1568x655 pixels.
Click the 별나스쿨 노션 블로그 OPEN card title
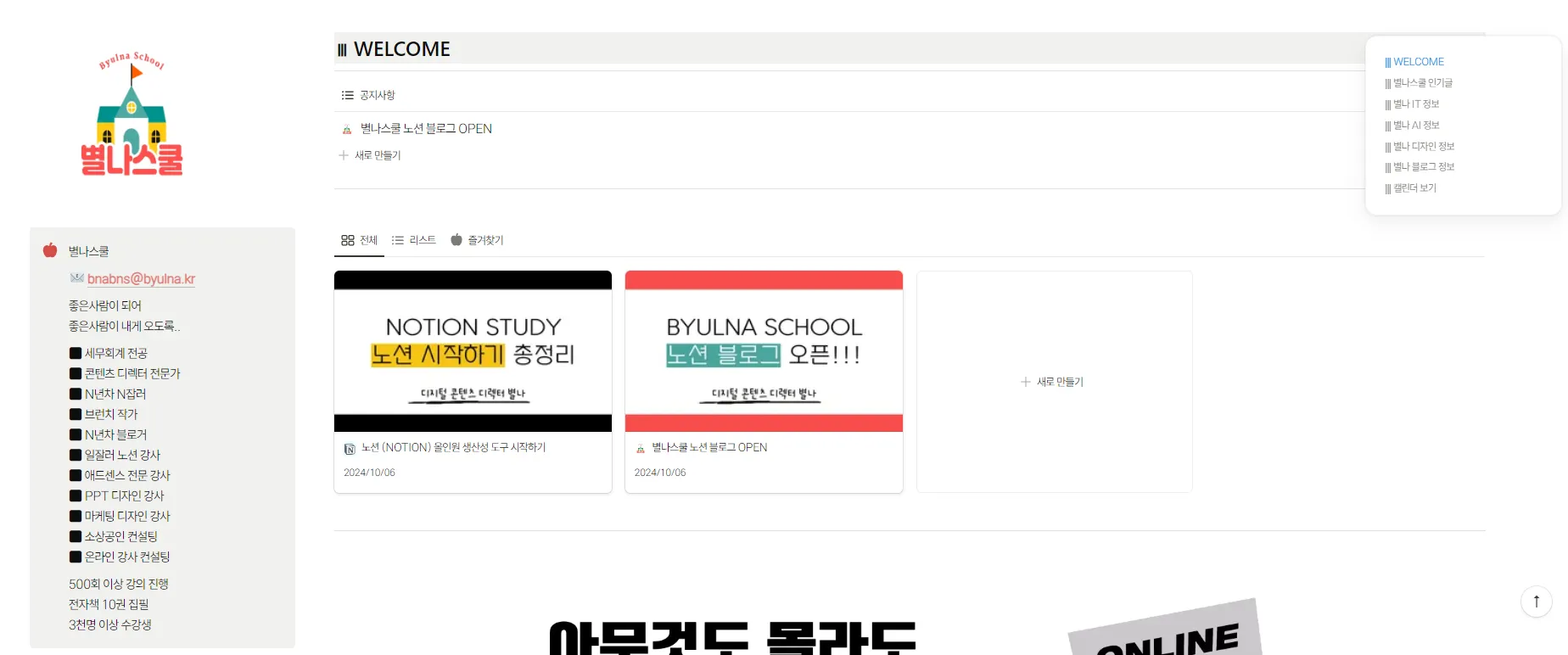709,447
